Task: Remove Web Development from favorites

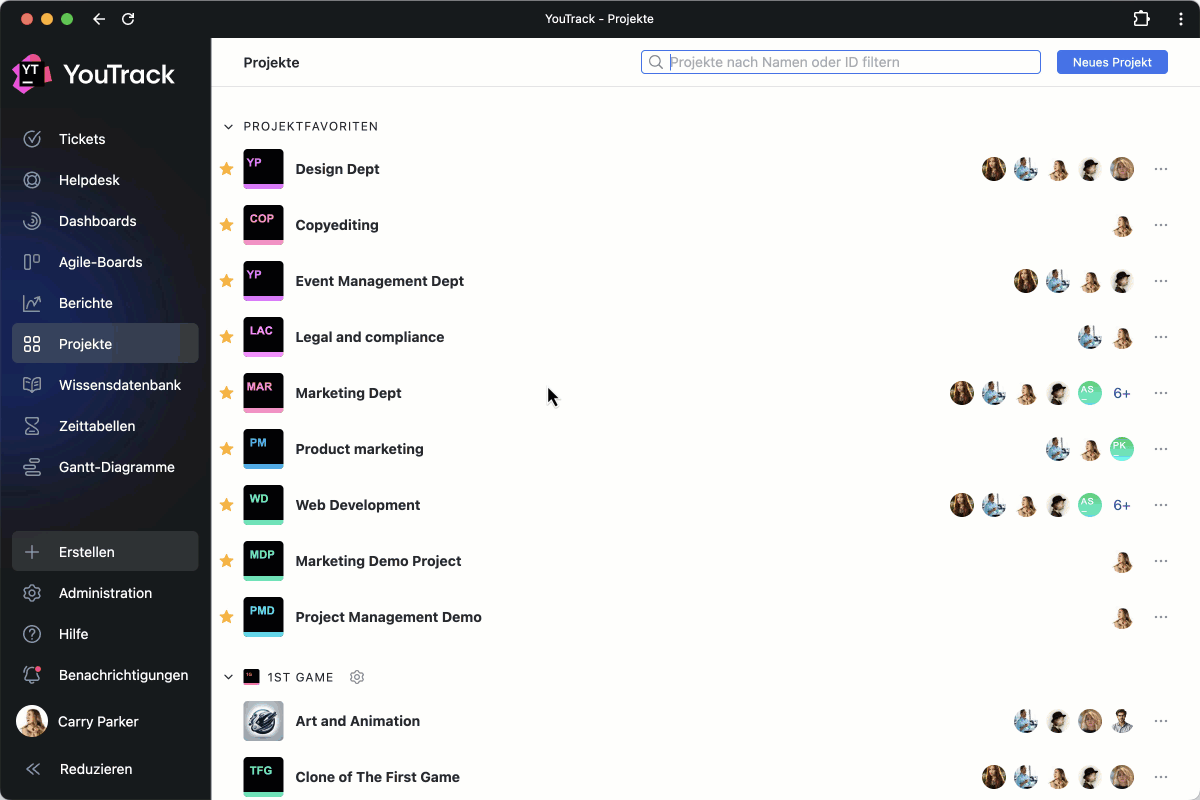Action: 227,505
